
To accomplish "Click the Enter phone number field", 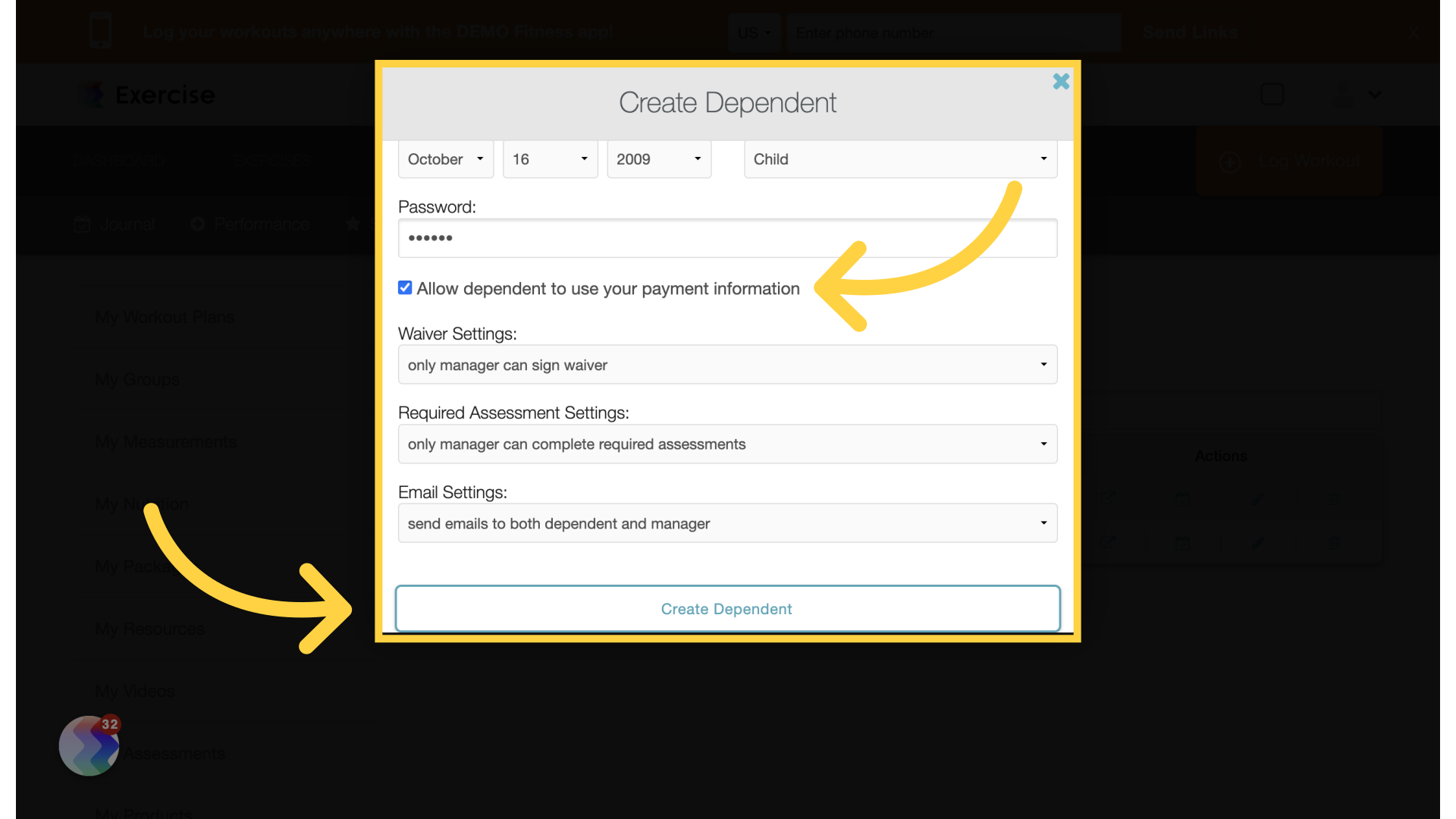I will point(953,33).
